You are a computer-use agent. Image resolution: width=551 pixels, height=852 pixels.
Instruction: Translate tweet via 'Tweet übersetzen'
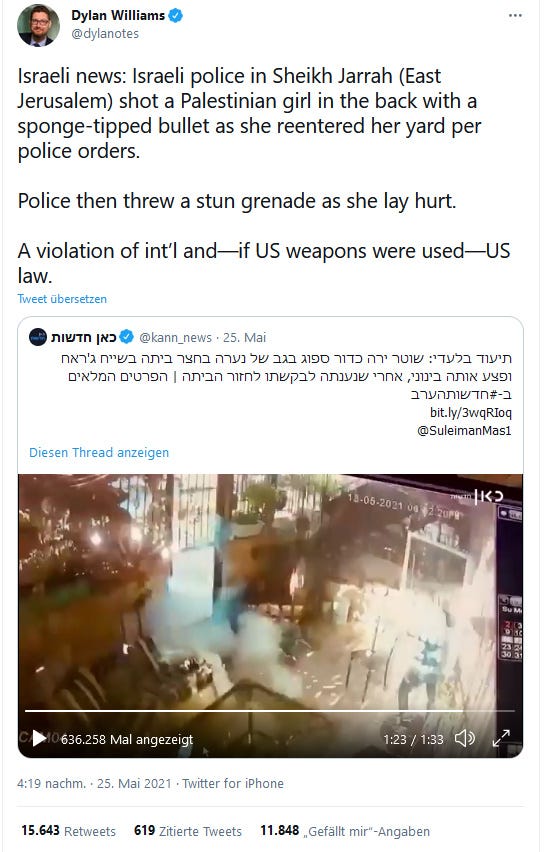coord(62,299)
